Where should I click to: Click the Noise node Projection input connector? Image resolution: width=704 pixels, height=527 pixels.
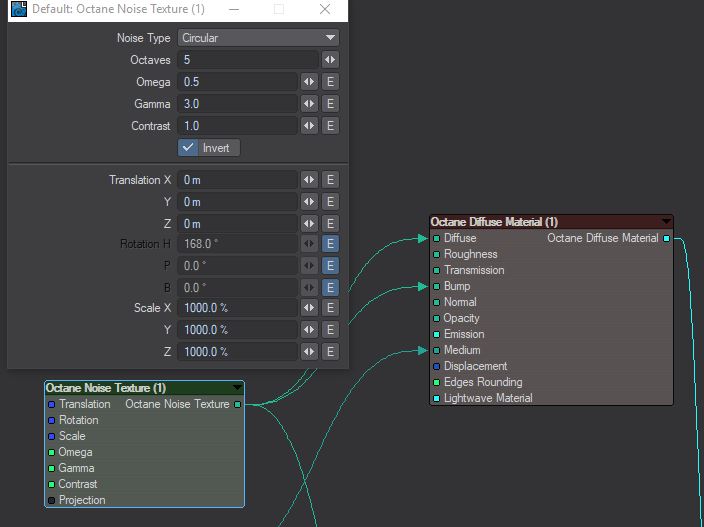click(52, 501)
